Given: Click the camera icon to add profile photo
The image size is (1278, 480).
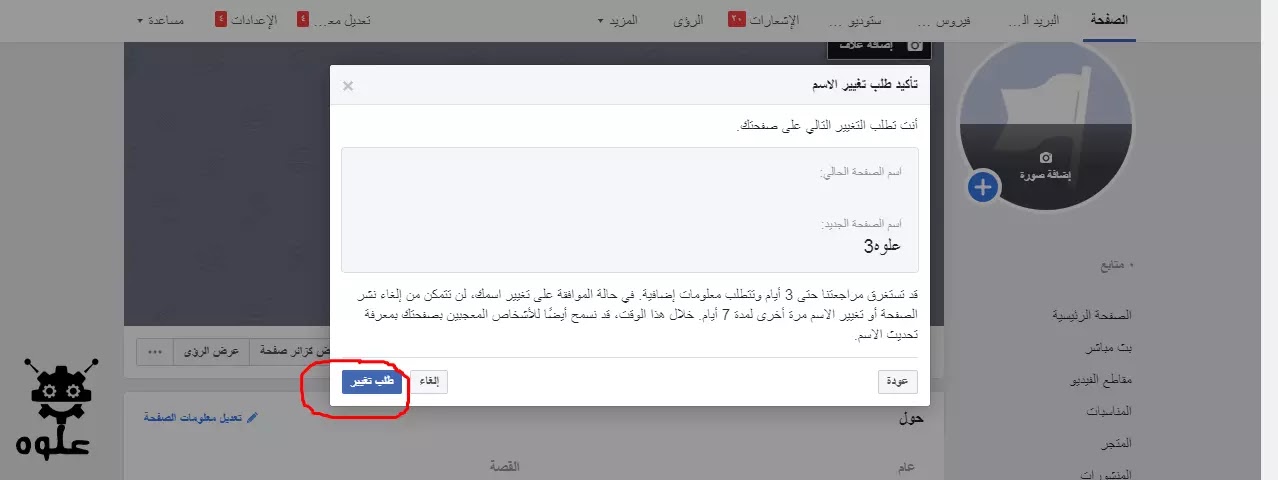Looking at the screenshot, I should pos(1046,158).
